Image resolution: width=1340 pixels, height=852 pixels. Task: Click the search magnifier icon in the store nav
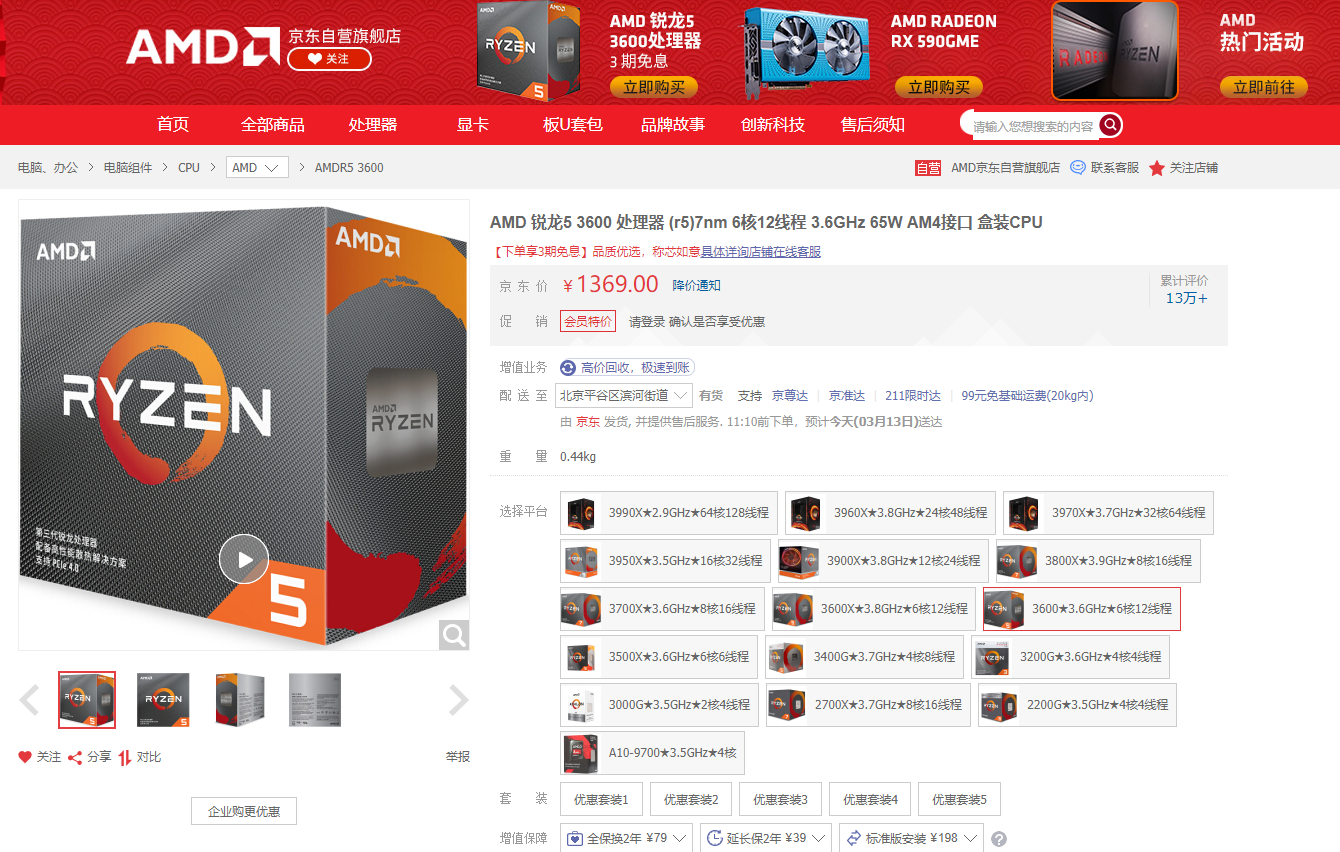click(1110, 125)
